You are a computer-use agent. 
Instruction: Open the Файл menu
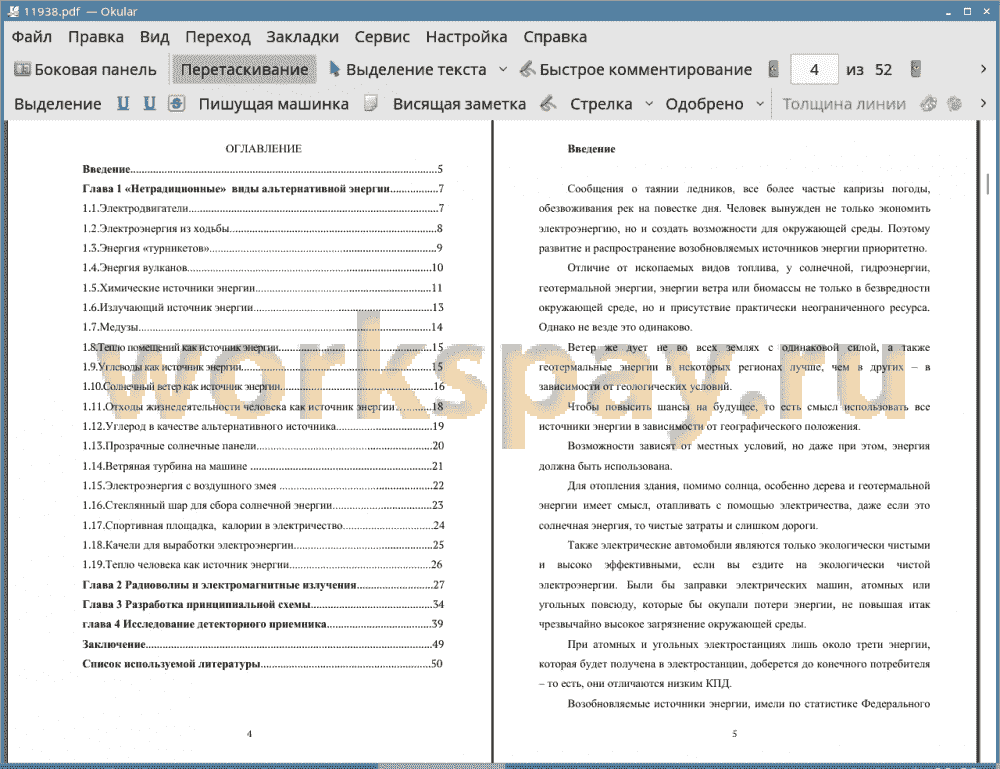[x=32, y=37]
